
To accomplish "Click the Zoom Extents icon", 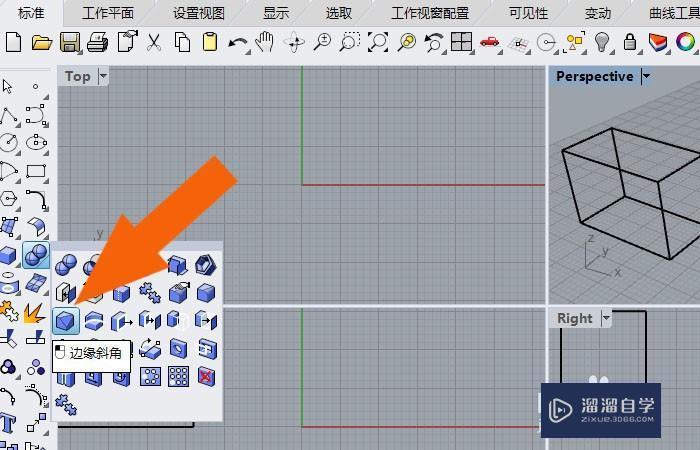I will (x=378, y=42).
